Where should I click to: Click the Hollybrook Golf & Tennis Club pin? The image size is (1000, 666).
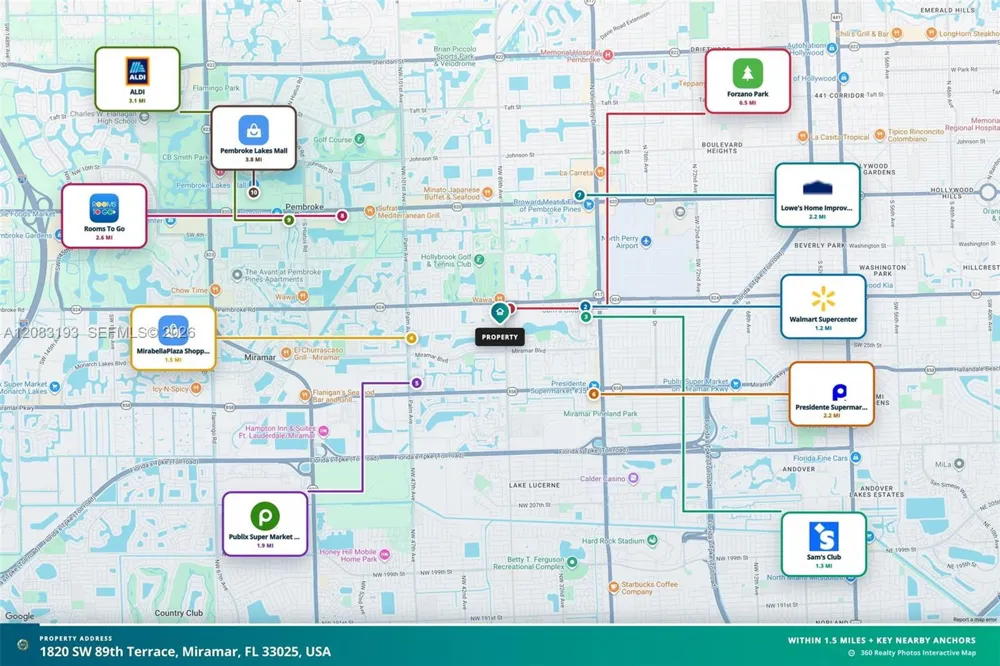coord(479,260)
